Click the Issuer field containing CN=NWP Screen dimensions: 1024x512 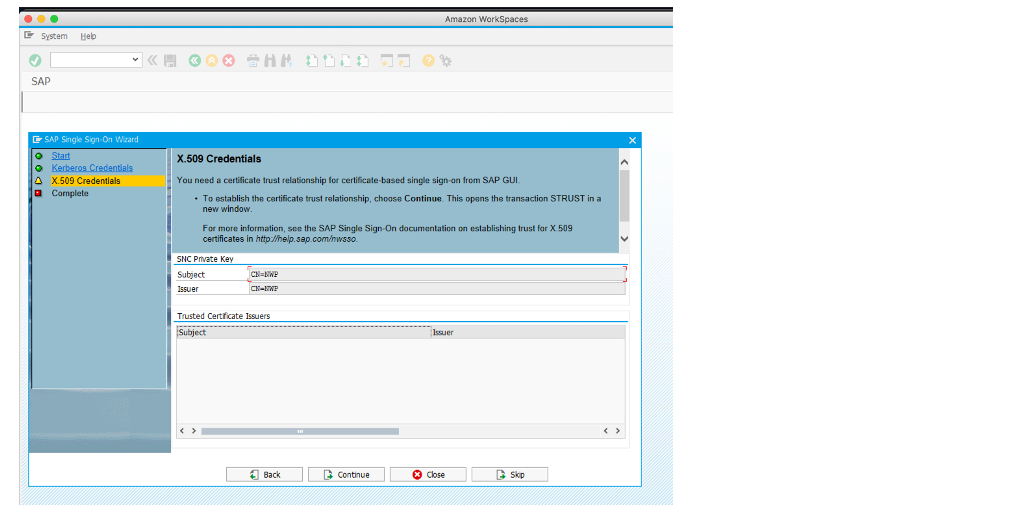[437, 289]
